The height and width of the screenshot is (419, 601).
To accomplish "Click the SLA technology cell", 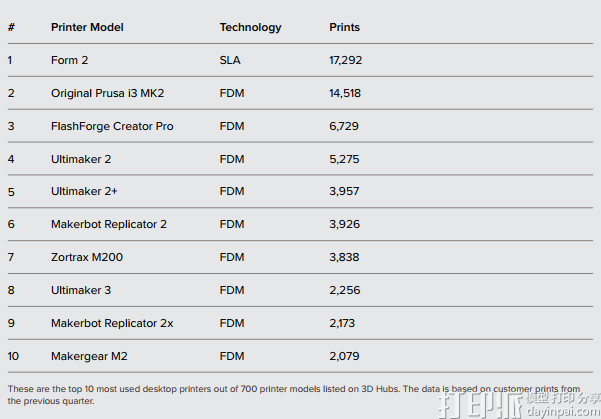I will [x=230, y=60].
